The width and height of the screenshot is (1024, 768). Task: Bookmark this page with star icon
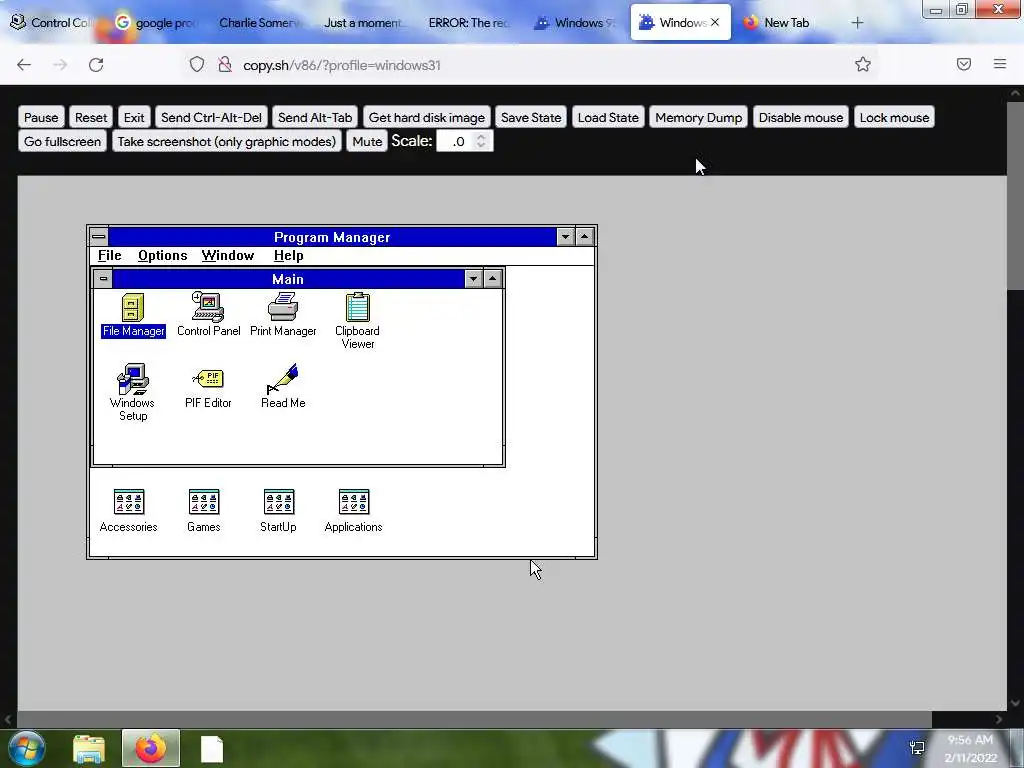click(x=863, y=64)
